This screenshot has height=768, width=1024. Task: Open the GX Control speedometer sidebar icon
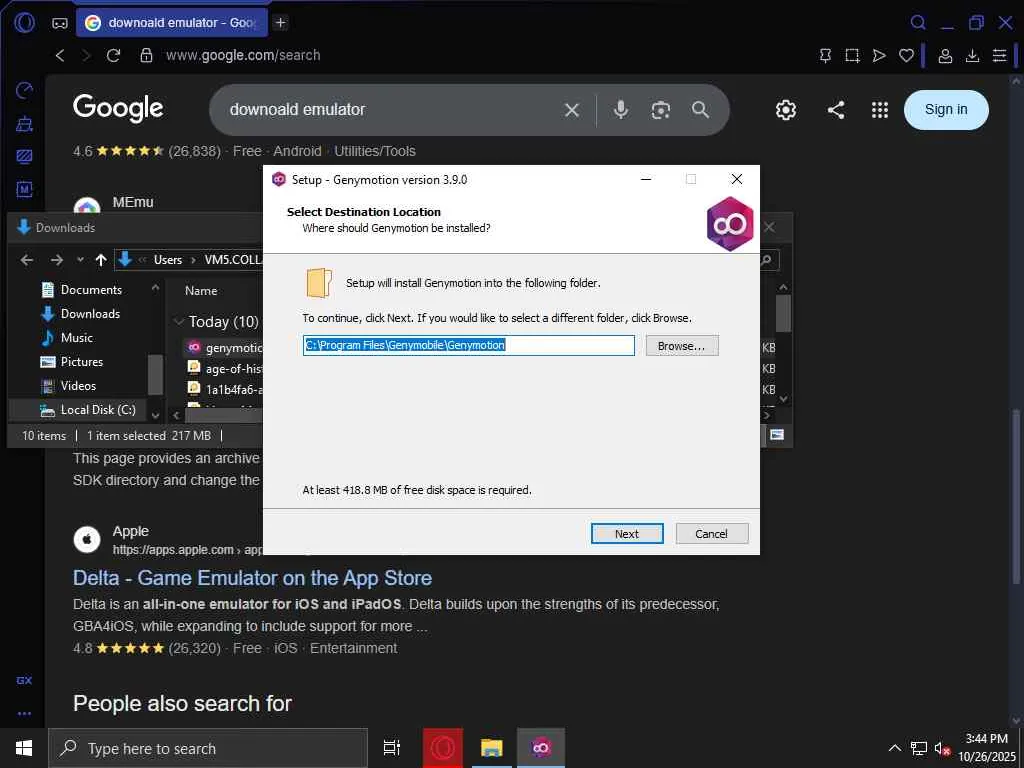24,90
